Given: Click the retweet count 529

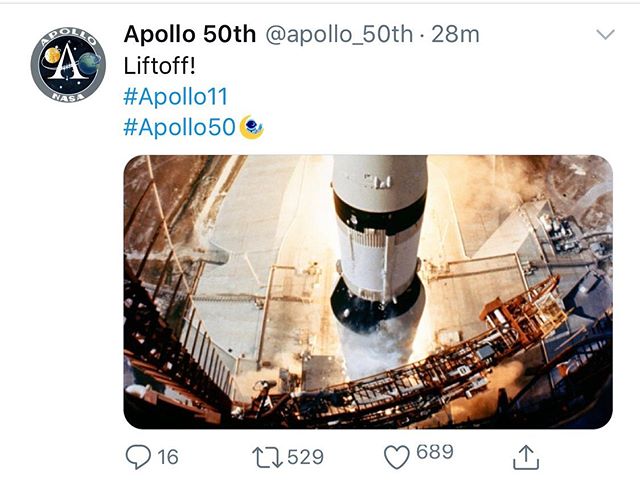Looking at the screenshot, I should 305,457.
